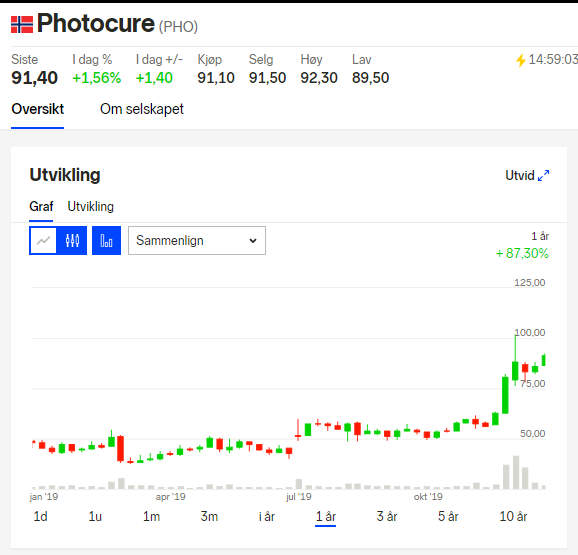The image size is (578, 555).
Task: Click the okt '19 axis label
Action: coord(428,497)
